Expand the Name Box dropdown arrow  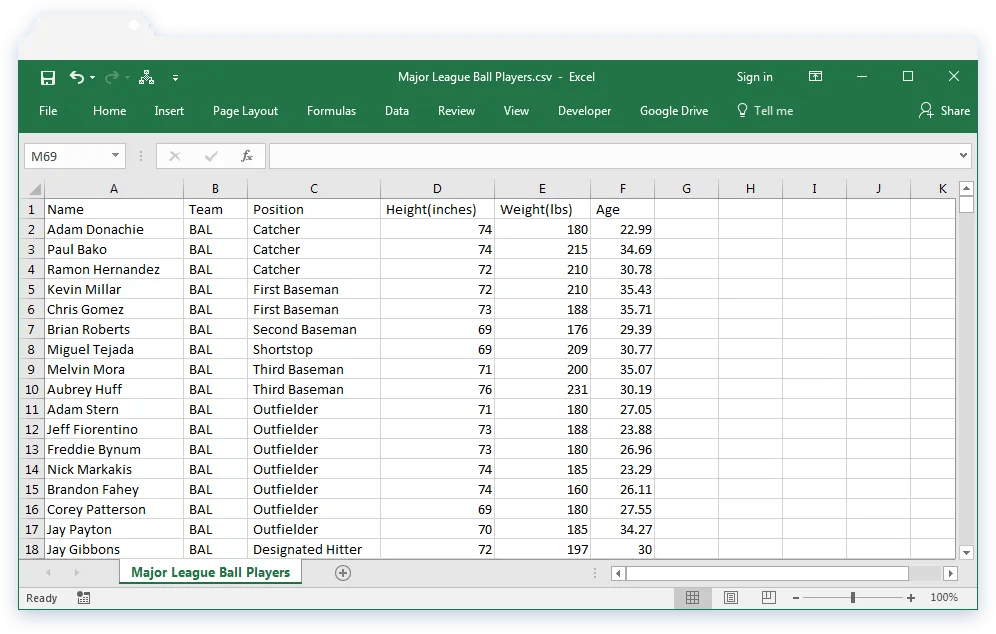[x=116, y=155]
